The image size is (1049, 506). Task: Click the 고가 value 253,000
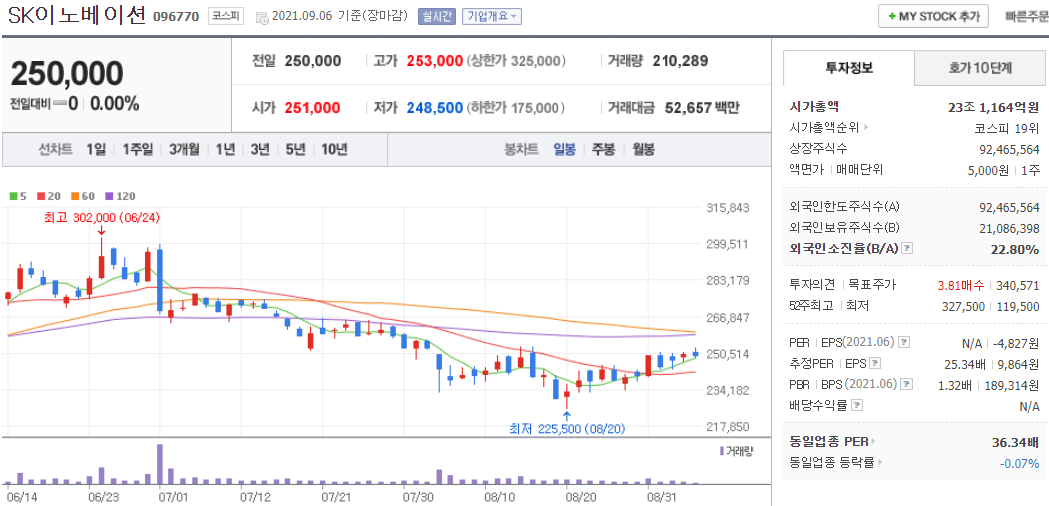[x=436, y=61]
